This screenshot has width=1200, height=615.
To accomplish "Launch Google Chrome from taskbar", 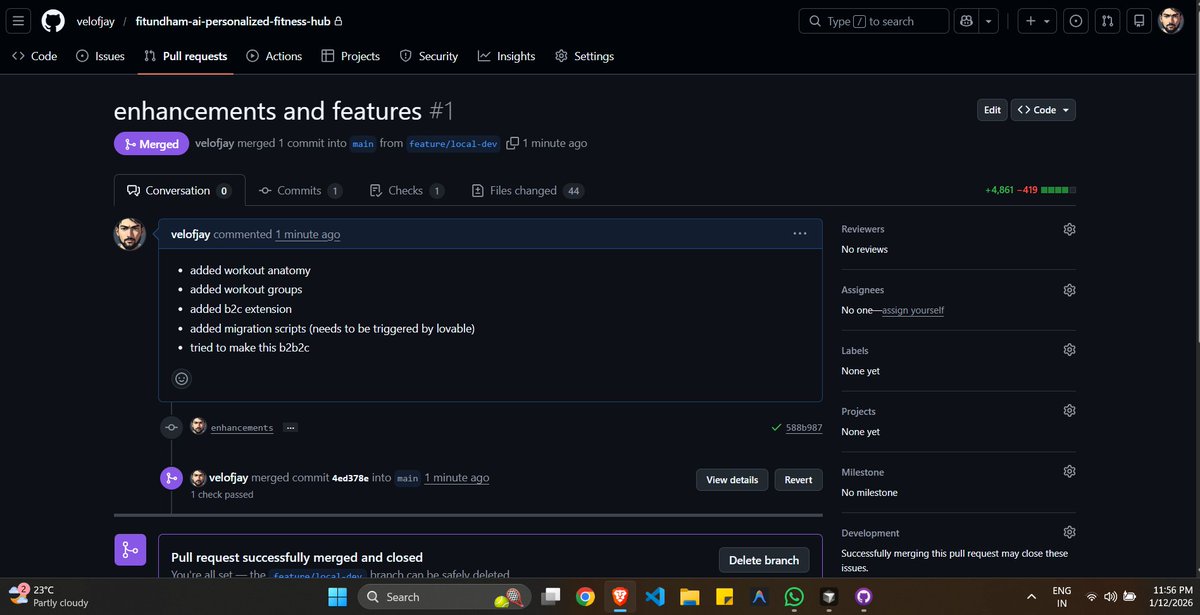I will [x=586, y=597].
